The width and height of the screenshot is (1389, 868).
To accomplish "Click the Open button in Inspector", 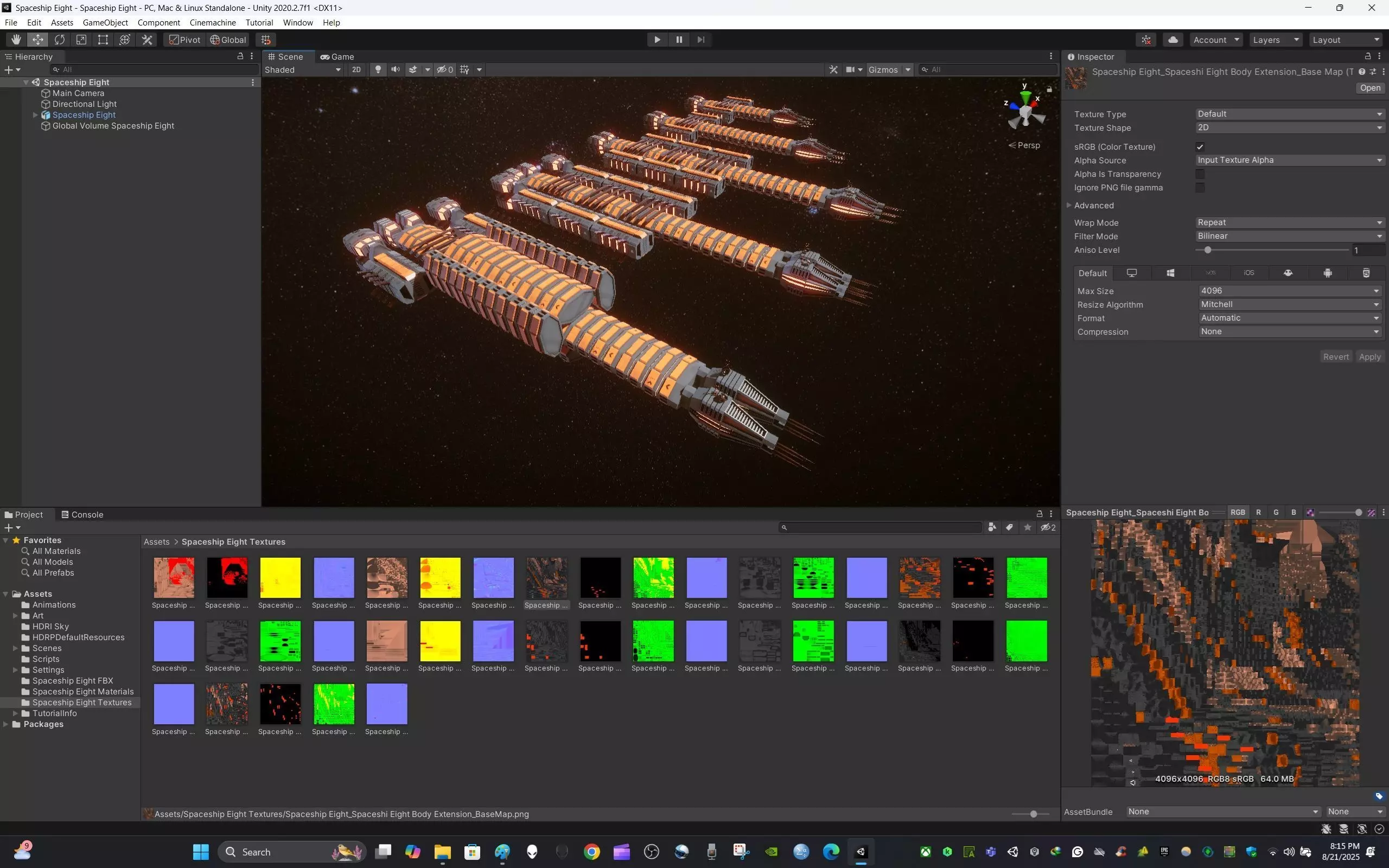I will (1369, 88).
